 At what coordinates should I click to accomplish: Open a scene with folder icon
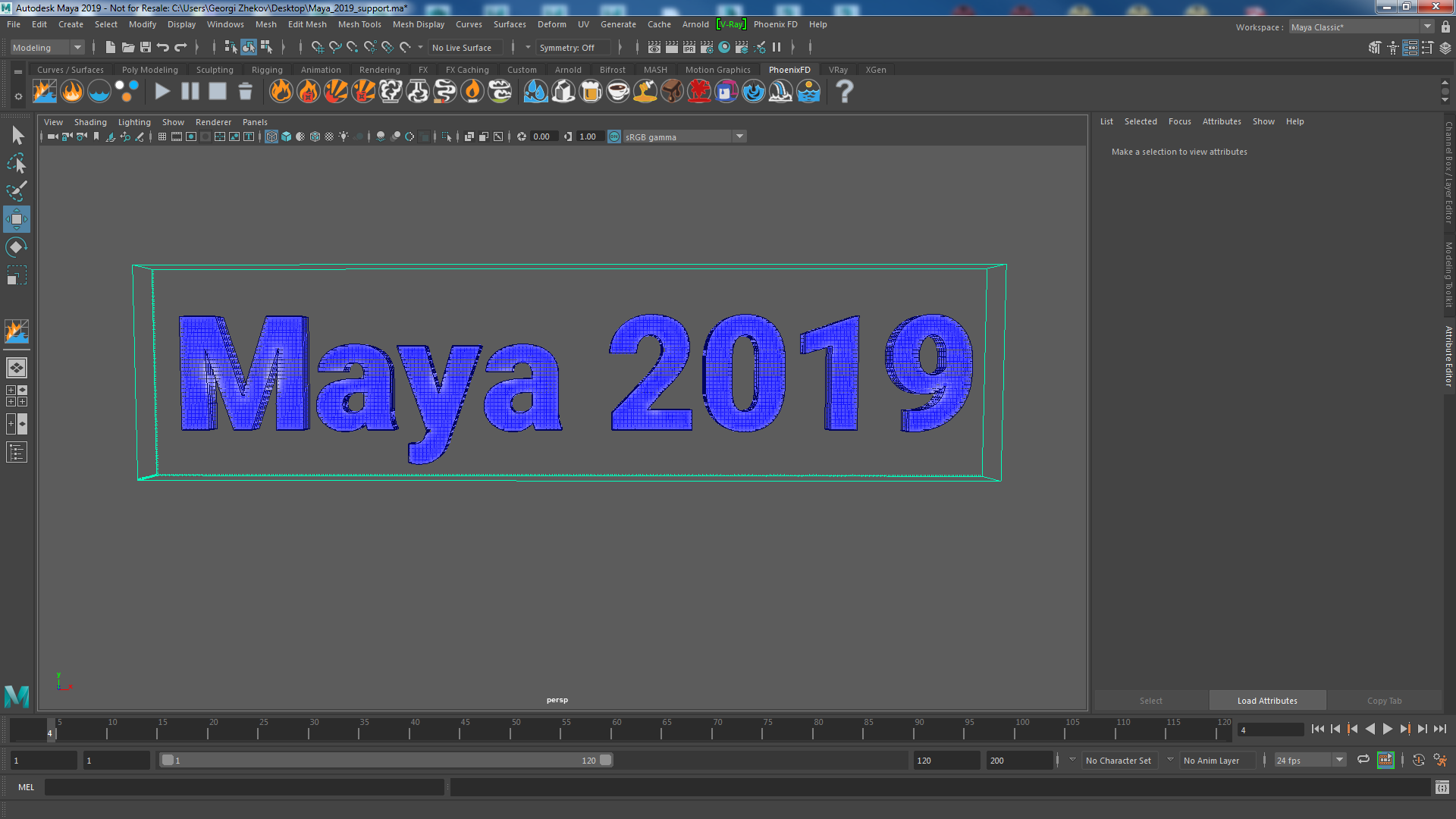128,47
